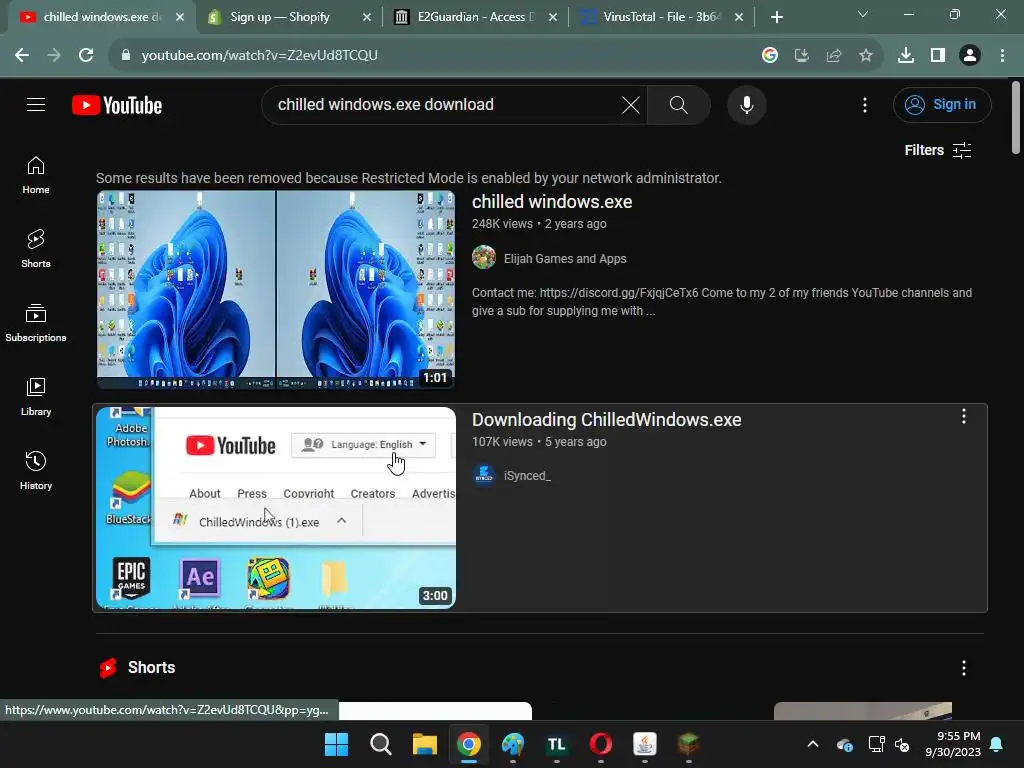Image resolution: width=1024 pixels, height=768 pixels.
Task: Open Chrome profile avatar icon
Action: pos(970,55)
